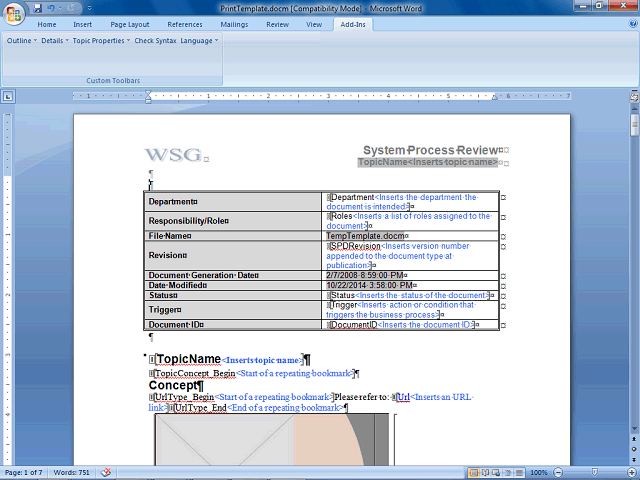Switch to the View tab
The width and height of the screenshot is (640, 480).
[314, 24]
